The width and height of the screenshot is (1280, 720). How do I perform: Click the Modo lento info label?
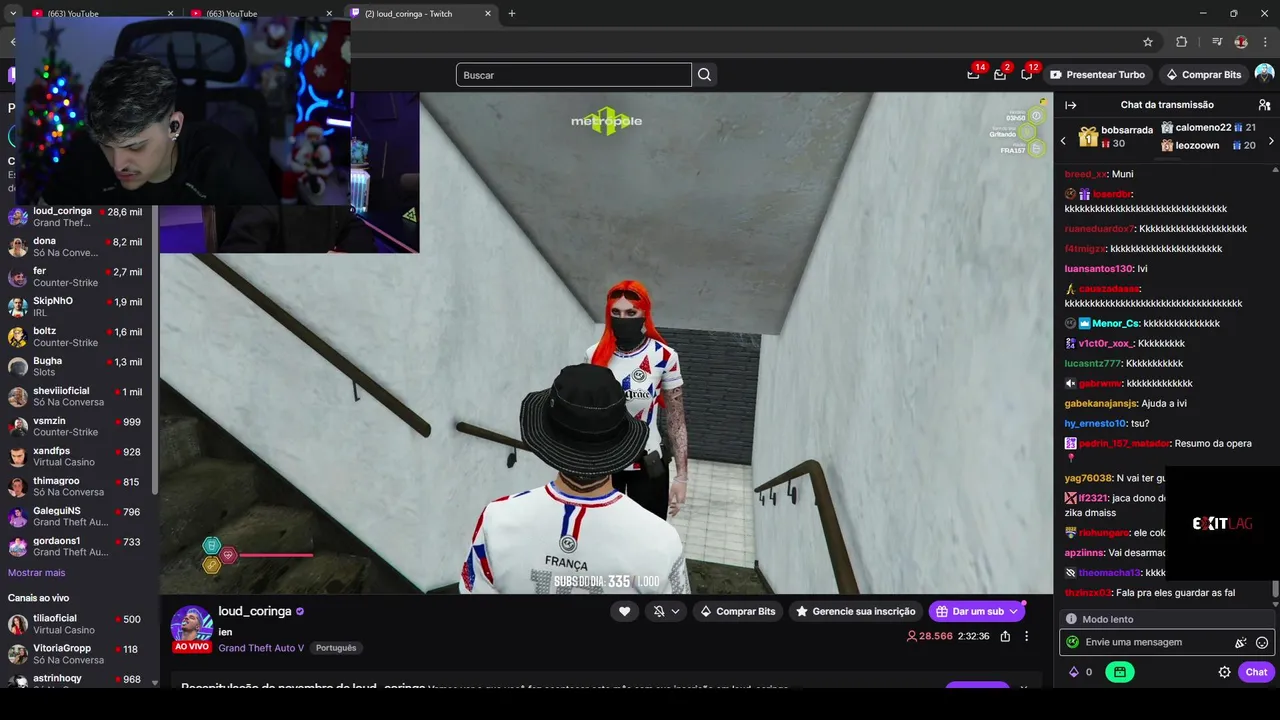coord(1107,619)
